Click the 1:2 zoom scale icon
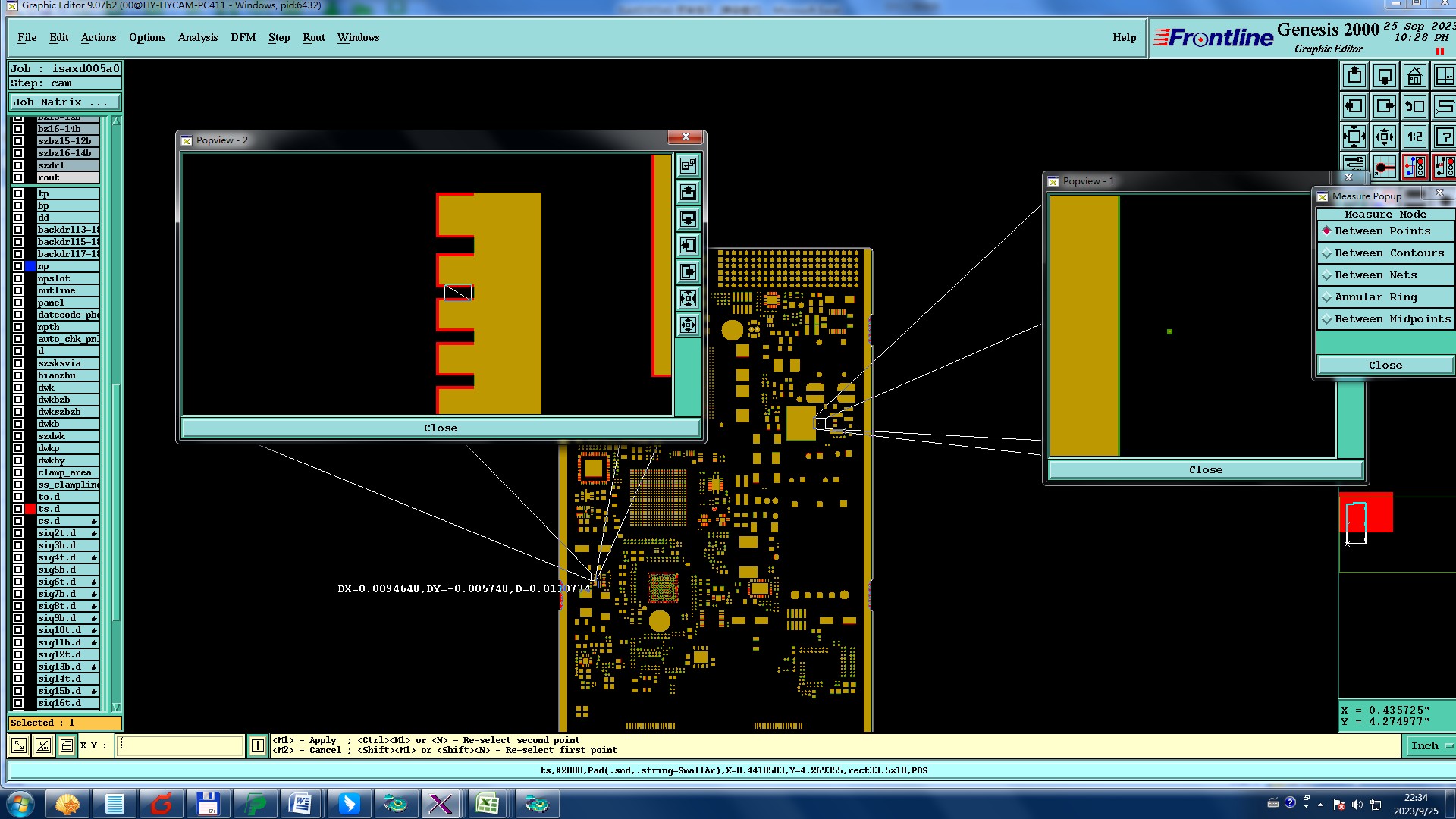This screenshot has width=1456, height=819. [1414, 136]
